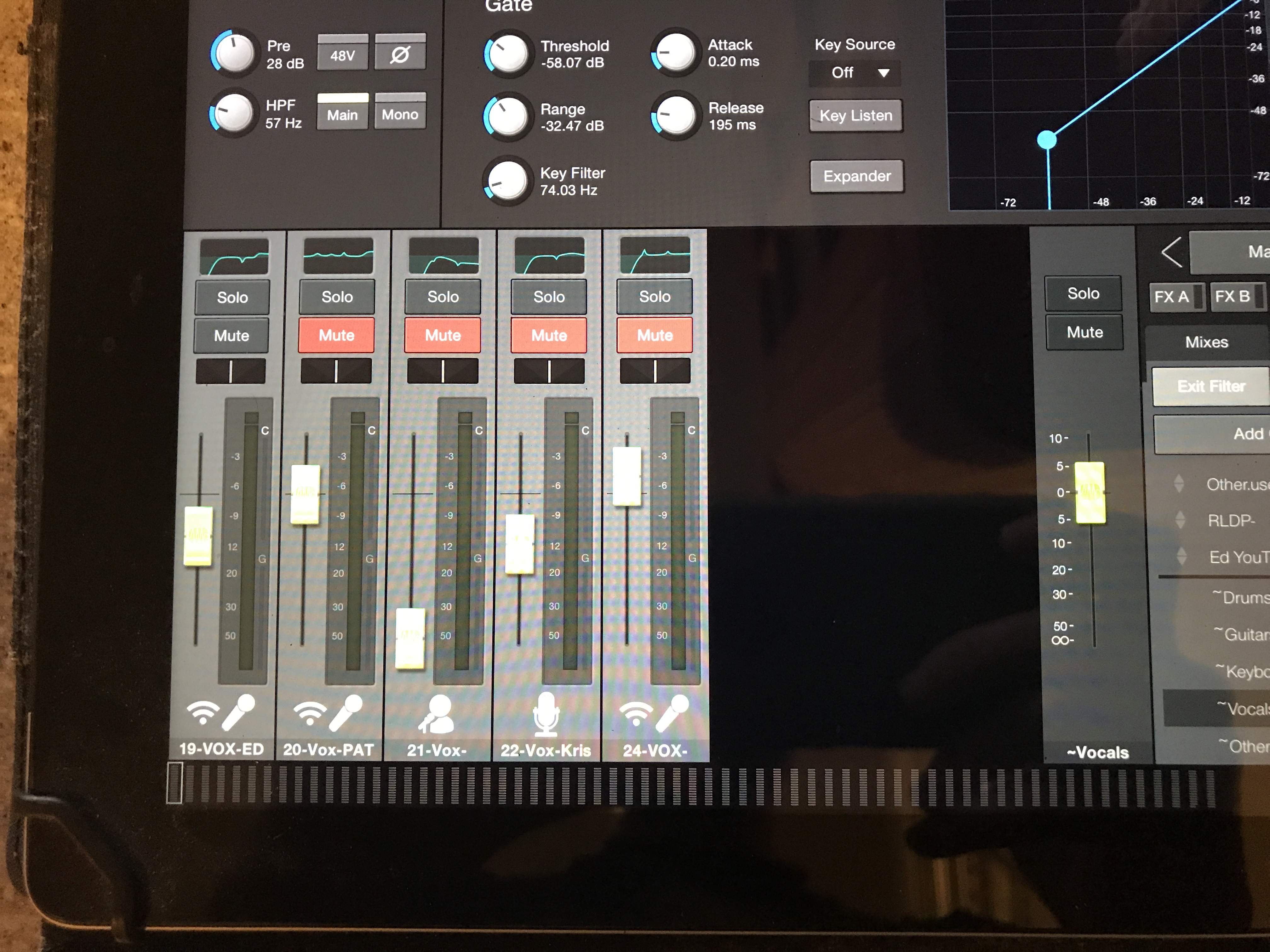Click the Add button in the mixes panel
The width and height of the screenshot is (1270, 952).
pyautogui.click(x=1212, y=434)
